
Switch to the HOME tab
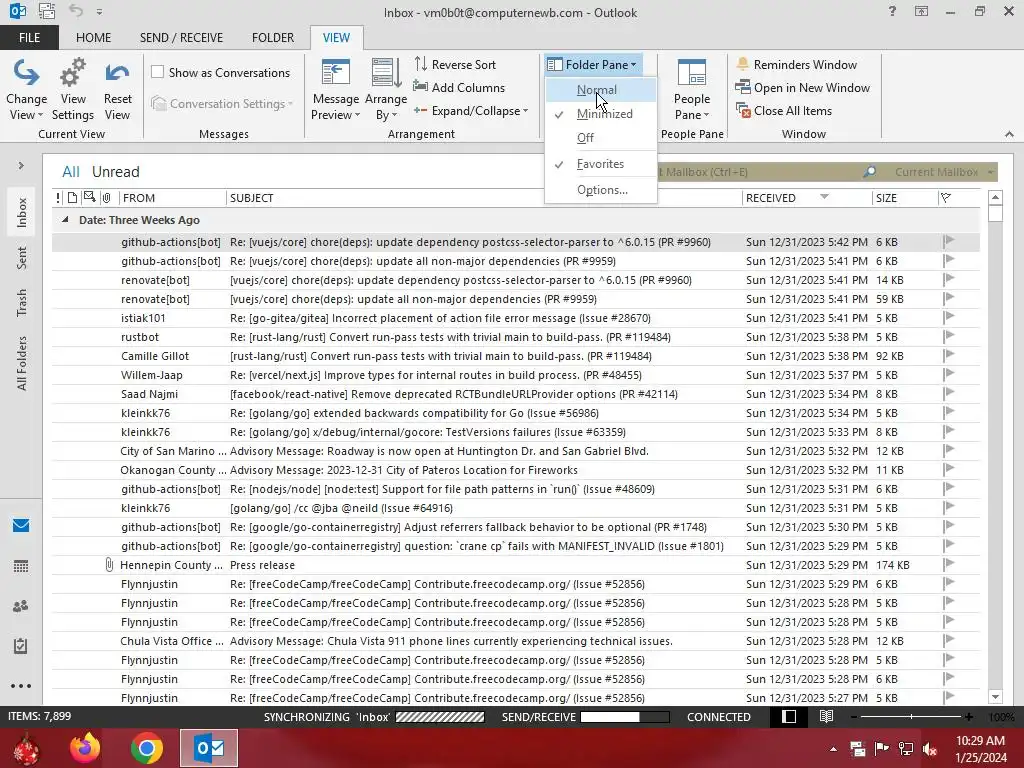93,38
